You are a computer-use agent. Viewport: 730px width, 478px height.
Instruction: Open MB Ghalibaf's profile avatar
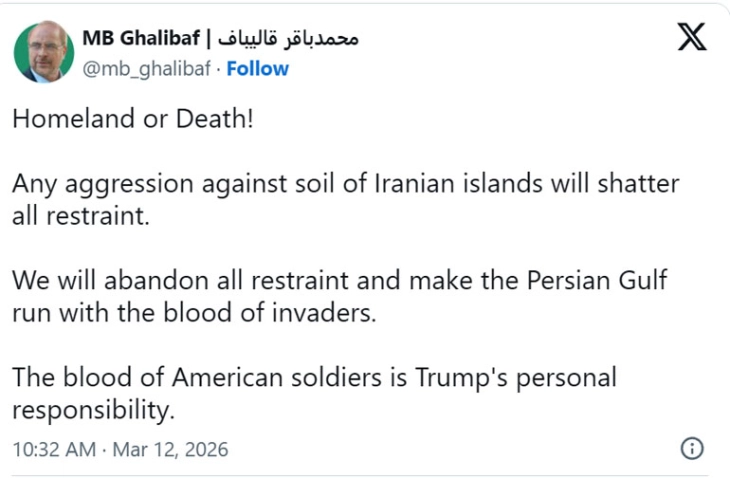43,51
